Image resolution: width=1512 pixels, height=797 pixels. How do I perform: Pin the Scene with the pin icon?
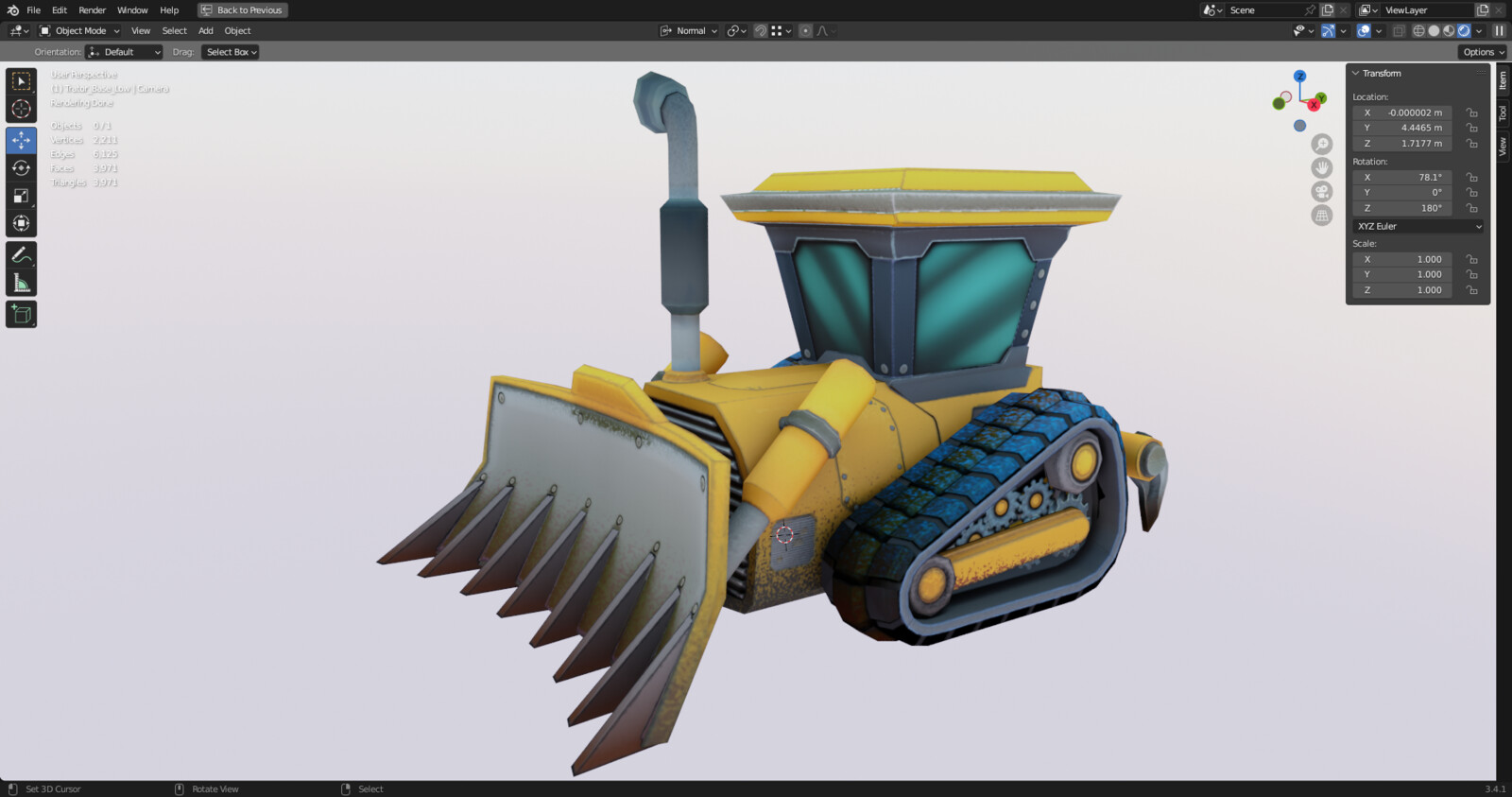1310,10
